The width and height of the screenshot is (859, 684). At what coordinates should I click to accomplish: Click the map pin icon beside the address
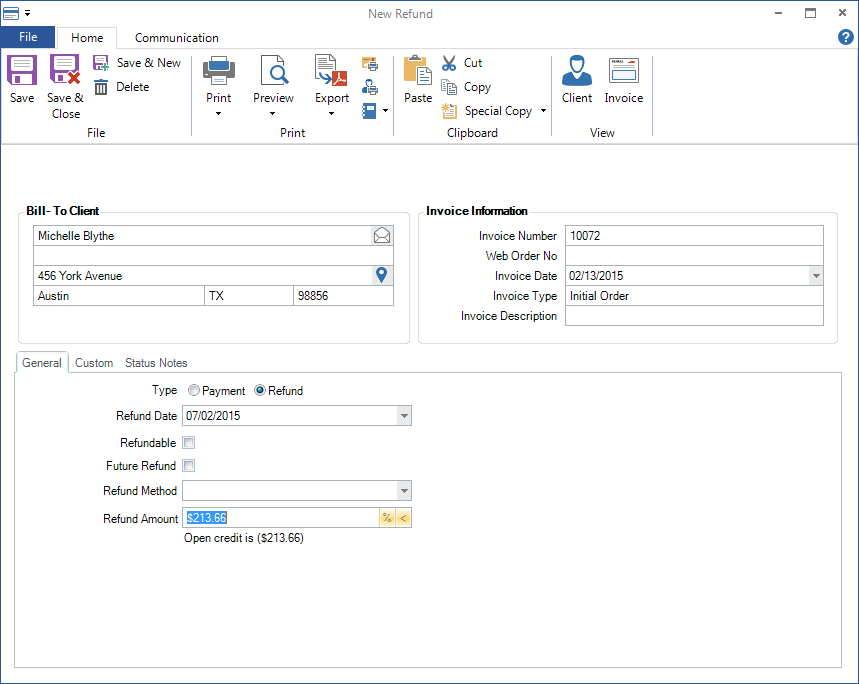(x=382, y=275)
